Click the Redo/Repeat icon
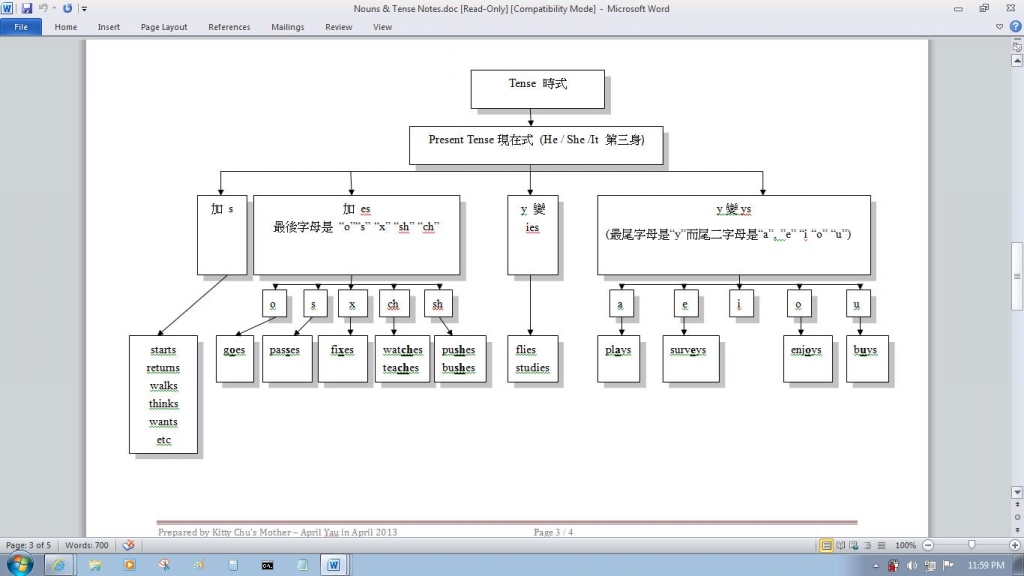The height and width of the screenshot is (576, 1024). tap(68, 8)
